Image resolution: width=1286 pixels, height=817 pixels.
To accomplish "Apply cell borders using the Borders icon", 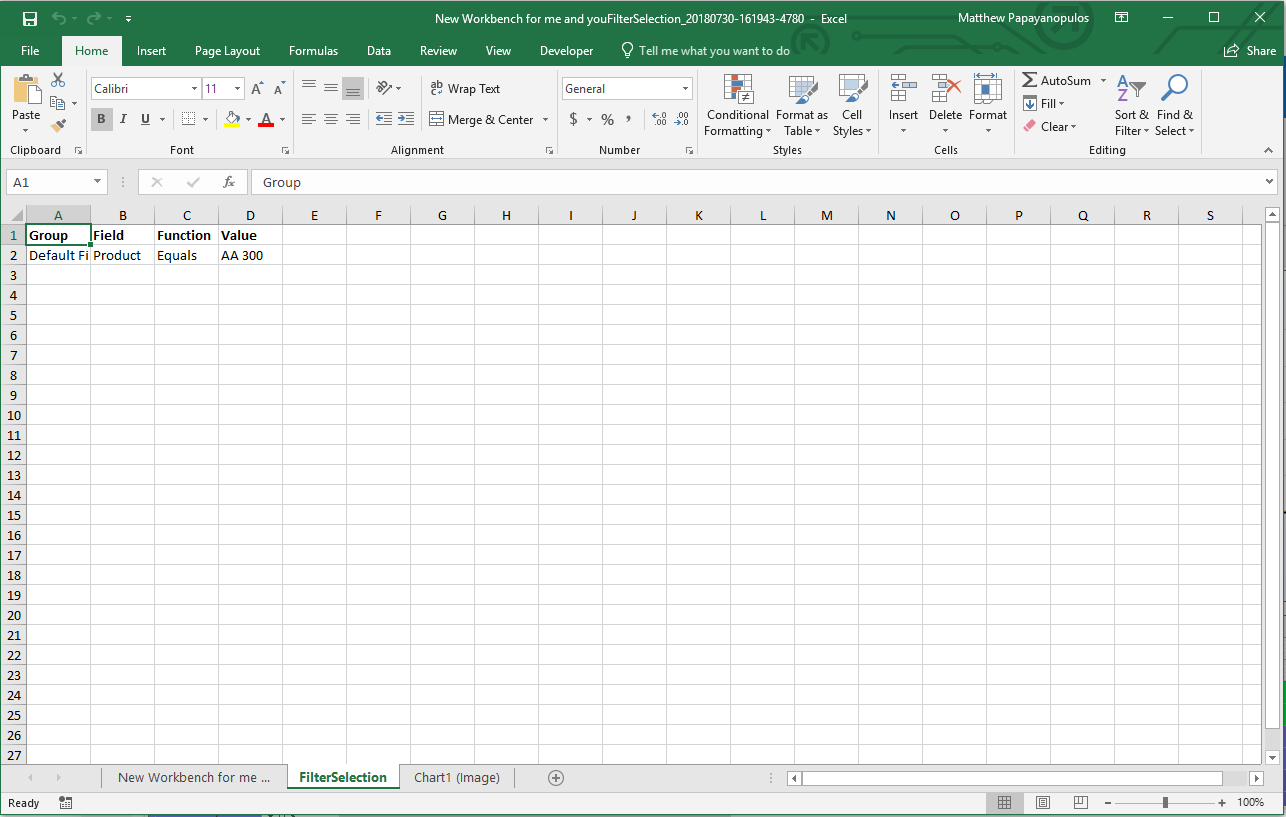I will click(x=188, y=119).
